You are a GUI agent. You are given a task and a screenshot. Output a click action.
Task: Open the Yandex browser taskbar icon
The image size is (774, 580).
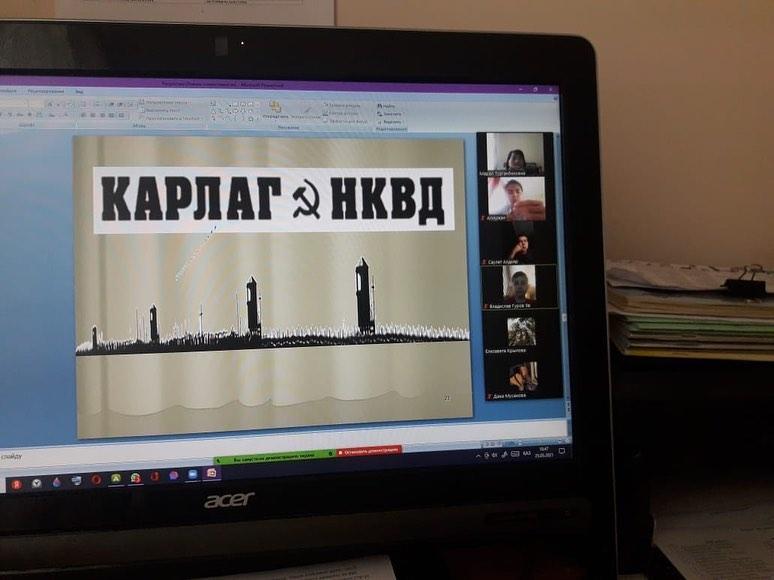(x=16, y=483)
